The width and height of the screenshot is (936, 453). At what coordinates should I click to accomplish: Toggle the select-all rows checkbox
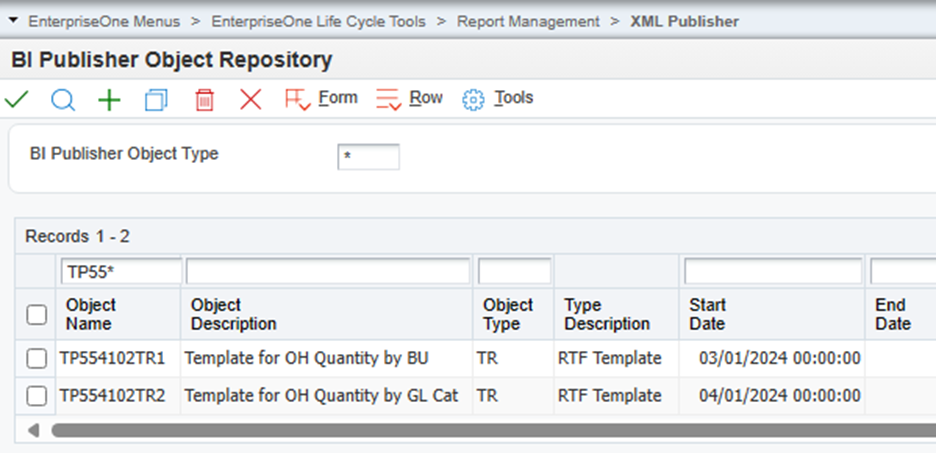point(37,315)
